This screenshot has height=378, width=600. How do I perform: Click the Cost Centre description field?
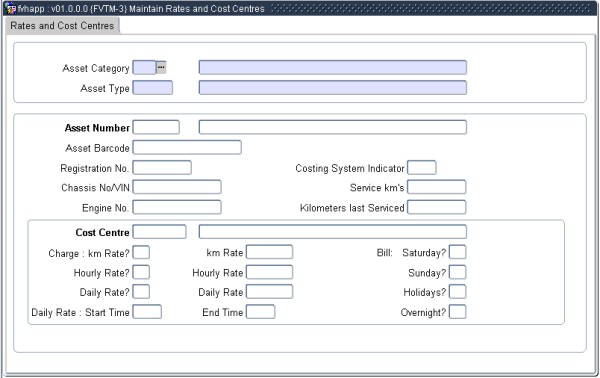click(333, 232)
